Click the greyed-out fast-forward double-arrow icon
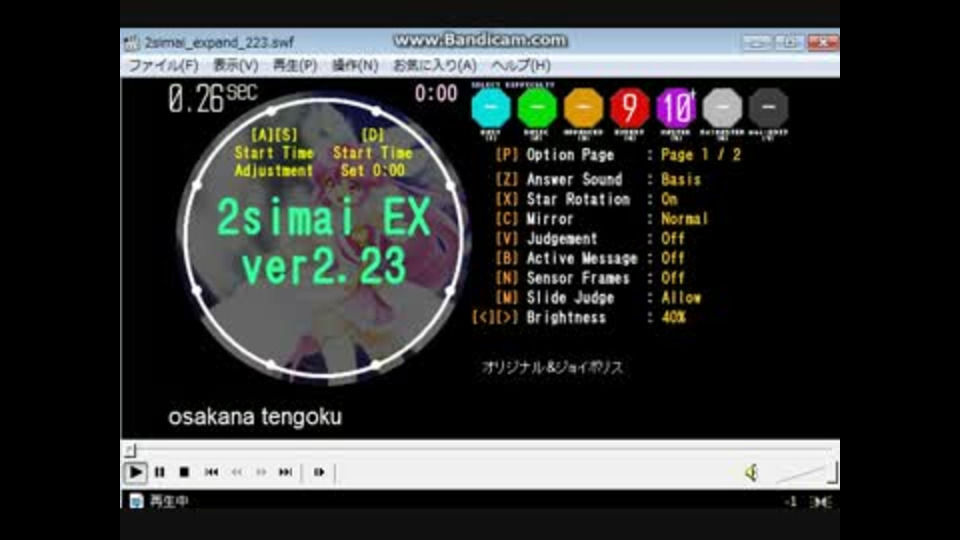 tap(261, 472)
